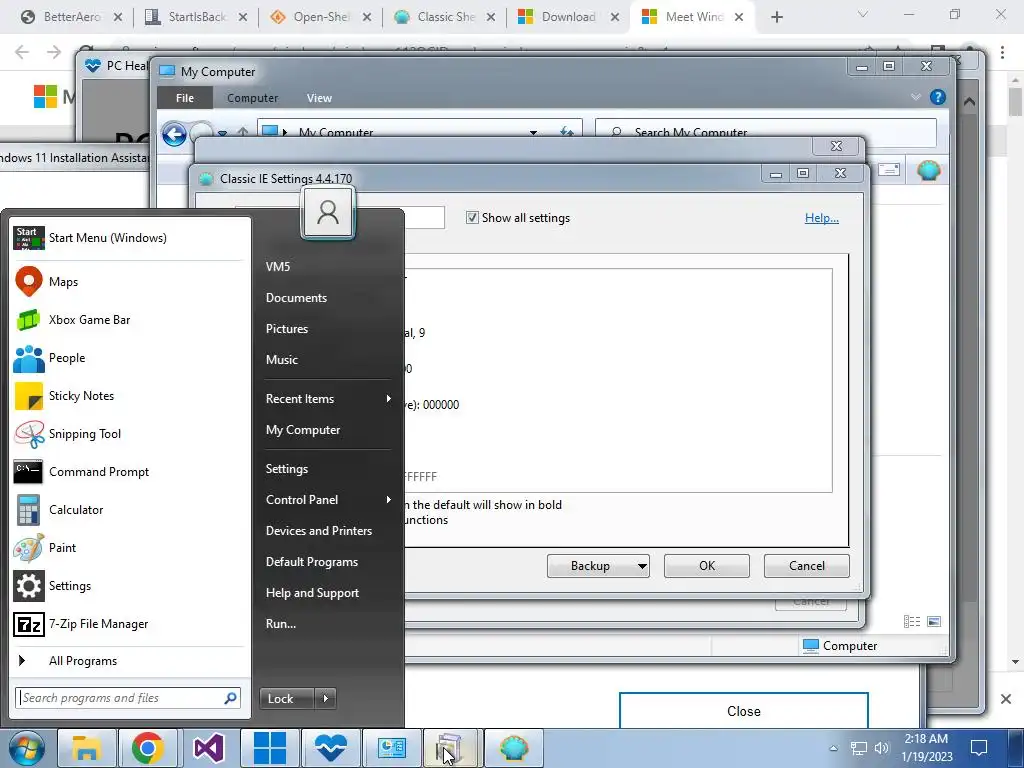Image resolution: width=1024 pixels, height=768 pixels.
Task: Switch to the BetterAero Chrome tab
Action: pyautogui.click(x=71, y=17)
